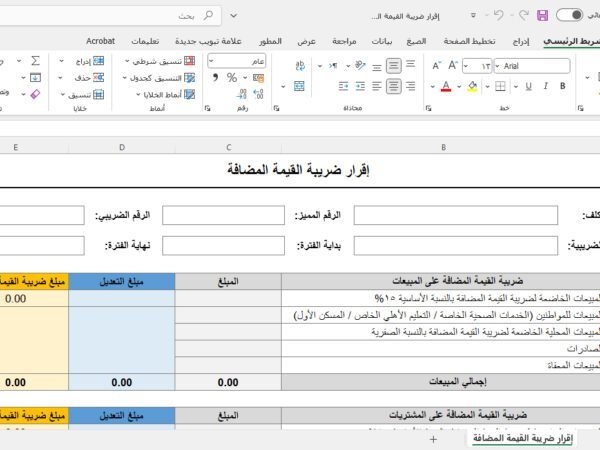Open the حذف delete cells dropdown arrow
The height and width of the screenshot is (450, 600).
coord(60,78)
